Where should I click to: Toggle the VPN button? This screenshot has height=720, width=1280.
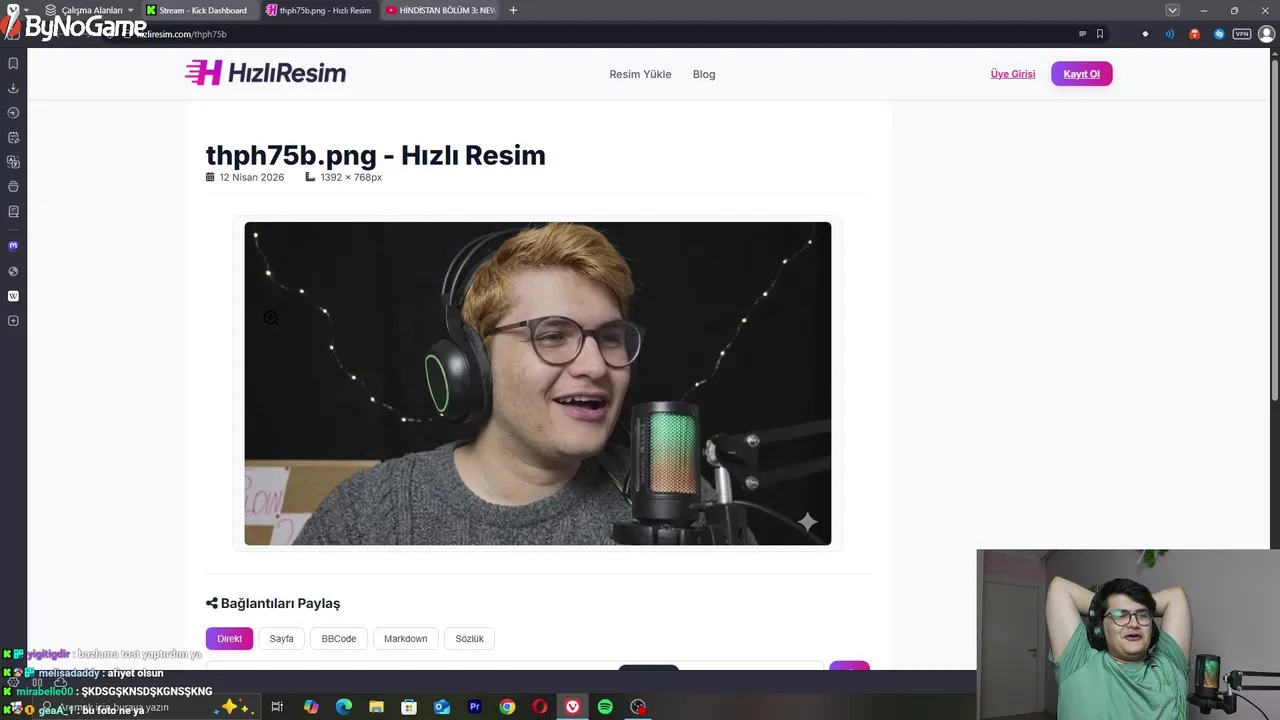pyautogui.click(x=1242, y=34)
